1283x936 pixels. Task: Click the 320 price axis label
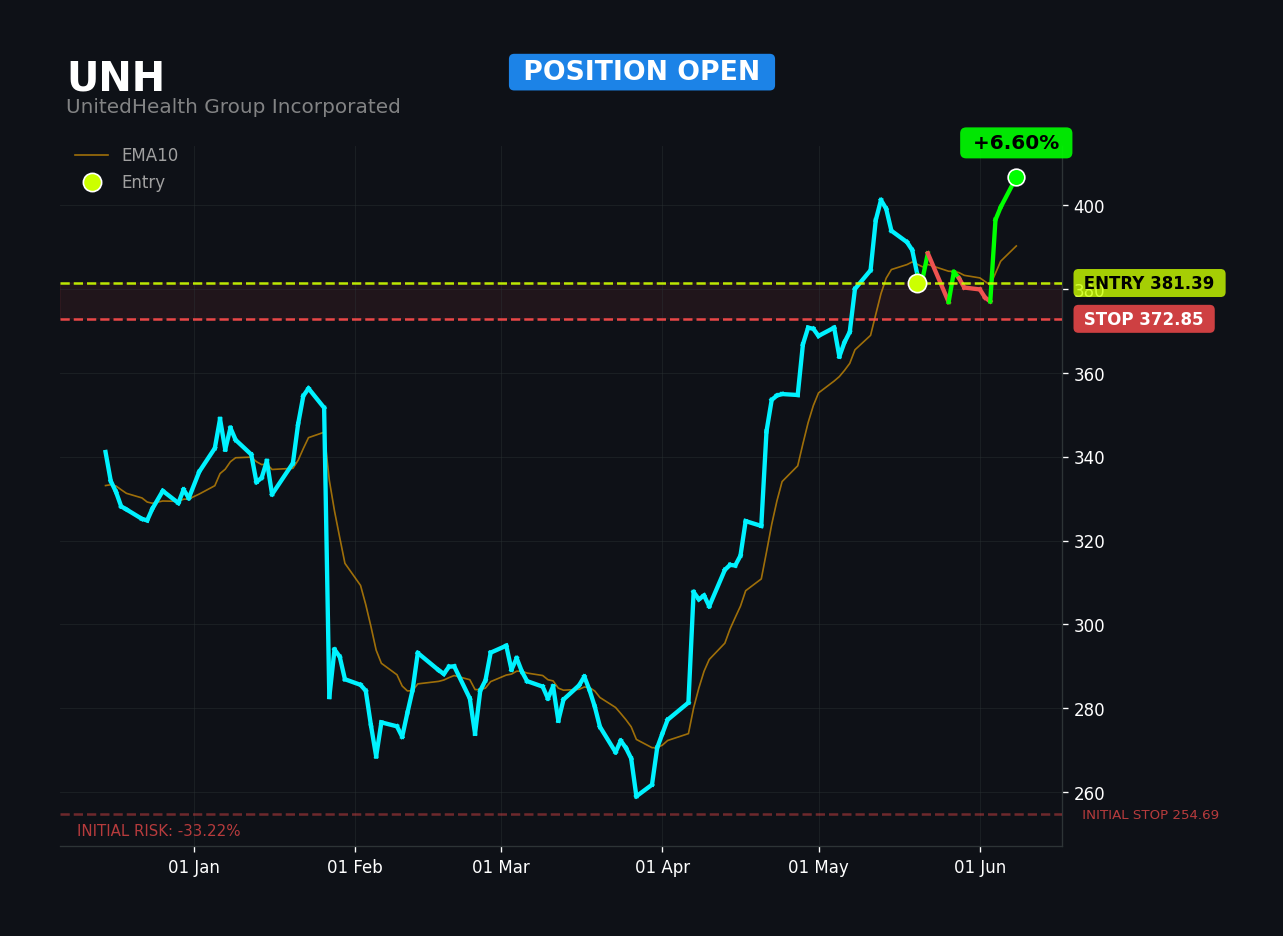pos(1089,541)
